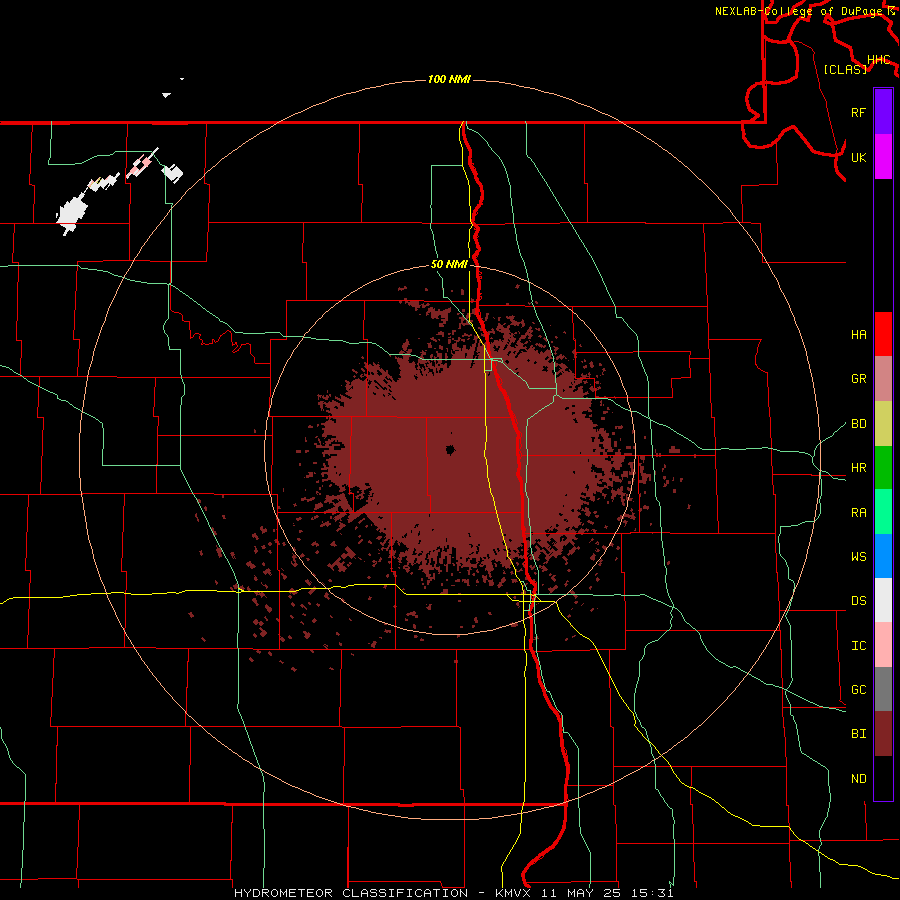Click the purple RF legend color swatch
Viewport: 900px width, 900px height.
point(883,112)
